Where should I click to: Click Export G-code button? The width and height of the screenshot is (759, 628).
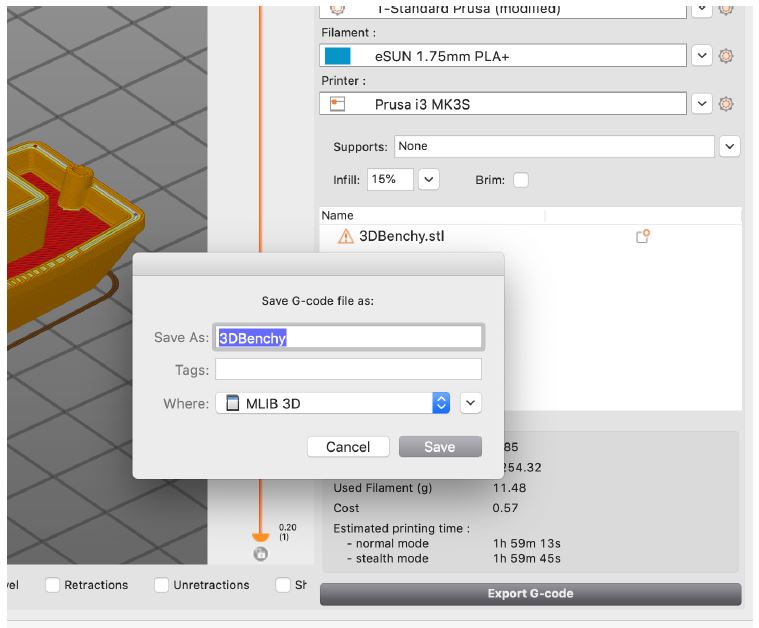click(531, 594)
